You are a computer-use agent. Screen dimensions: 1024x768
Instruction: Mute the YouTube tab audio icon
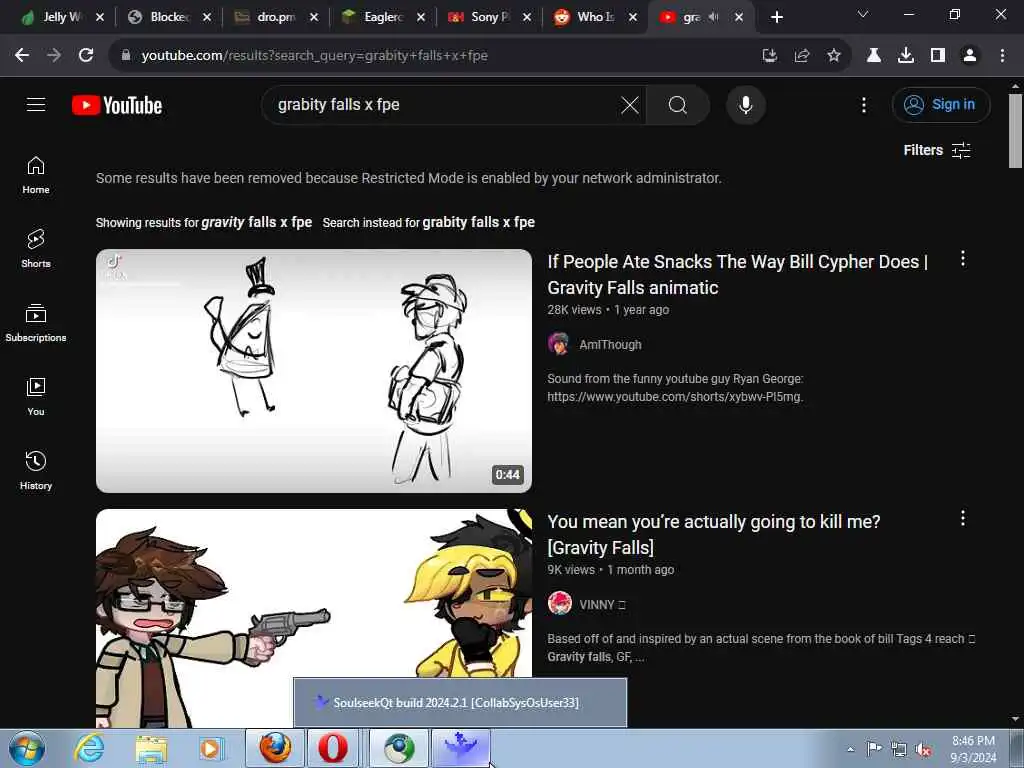(x=714, y=17)
